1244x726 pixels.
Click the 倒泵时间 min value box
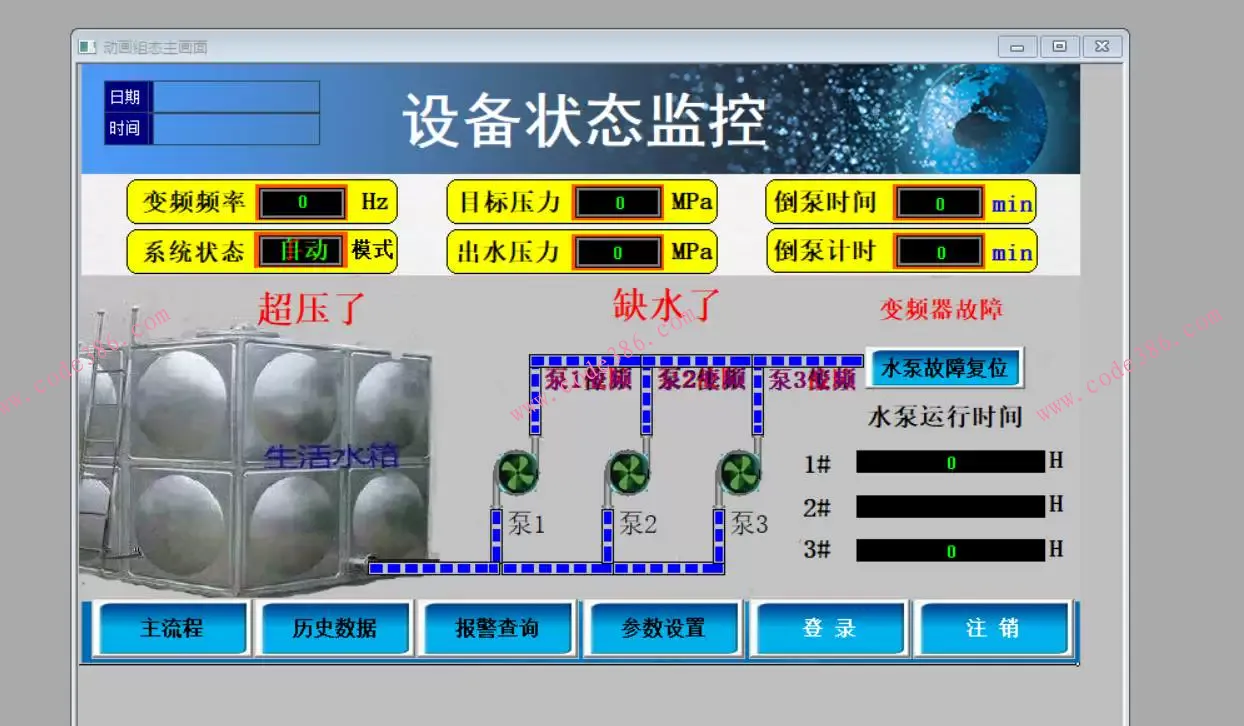click(939, 203)
